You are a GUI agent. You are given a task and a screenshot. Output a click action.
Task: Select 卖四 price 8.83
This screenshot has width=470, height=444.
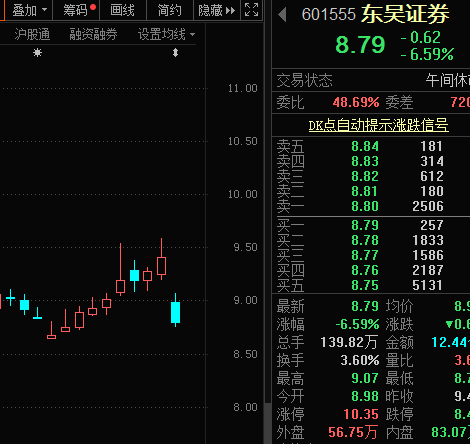coord(365,161)
